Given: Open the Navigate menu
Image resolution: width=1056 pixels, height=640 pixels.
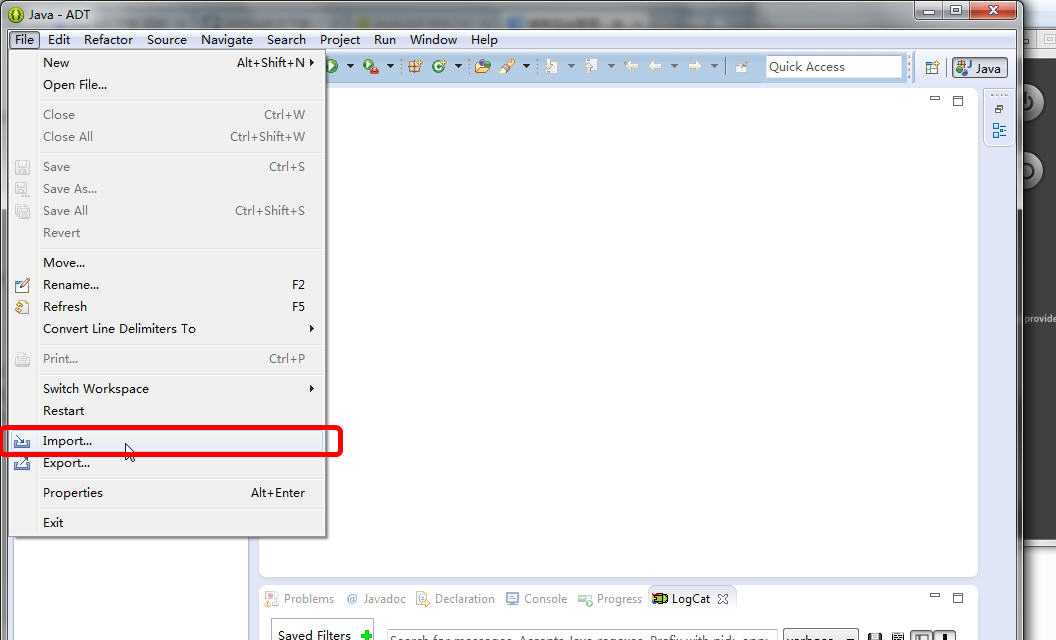Looking at the screenshot, I should pyautogui.click(x=227, y=40).
